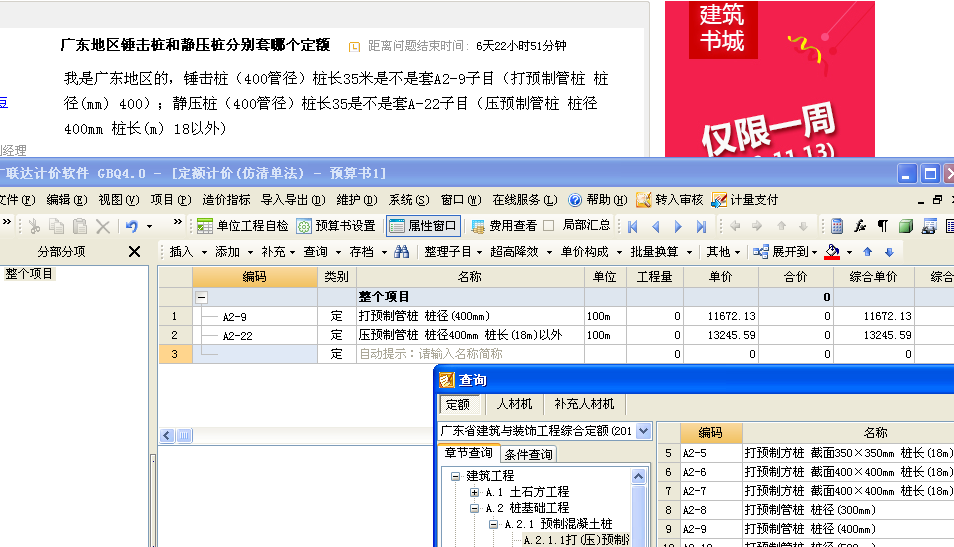Click the 预算书设置 button
The image size is (954, 547).
(336, 226)
